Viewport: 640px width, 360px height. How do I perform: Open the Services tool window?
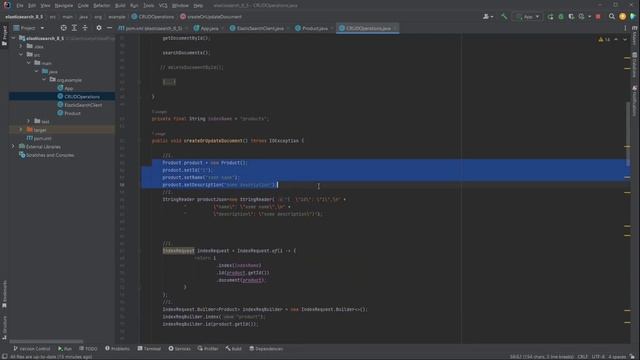pos(180,349)
